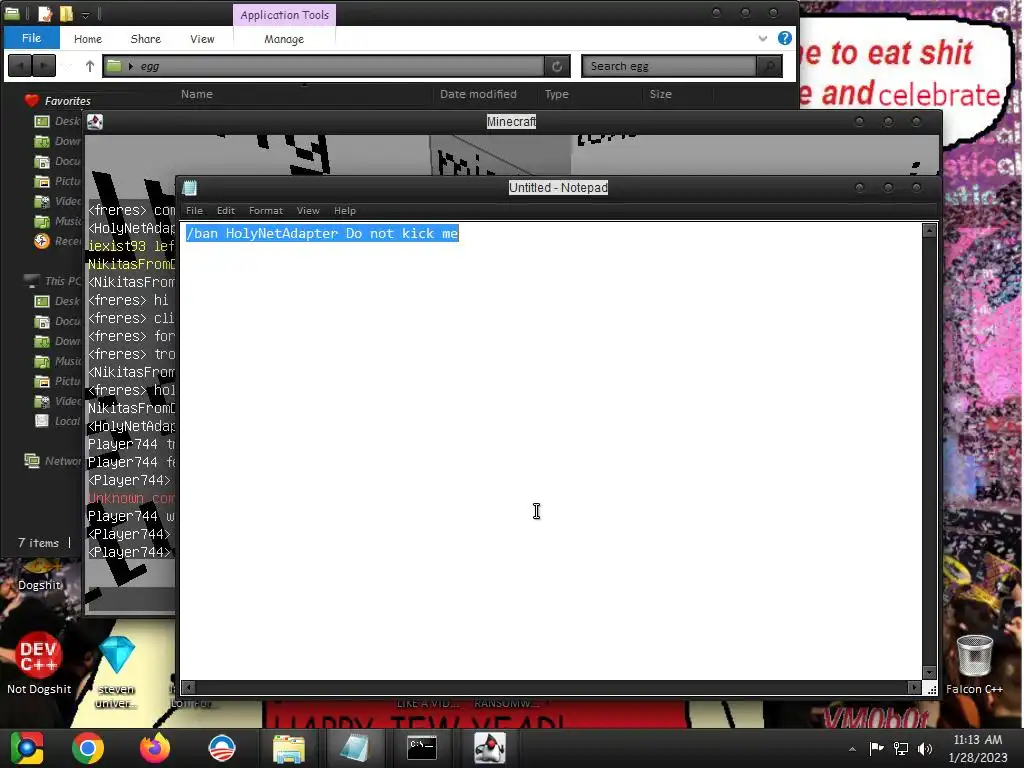Viewport: 1024px width, 768px height.
Task: Click New folder icon in Explorer title bar
Action: point(66,14)
